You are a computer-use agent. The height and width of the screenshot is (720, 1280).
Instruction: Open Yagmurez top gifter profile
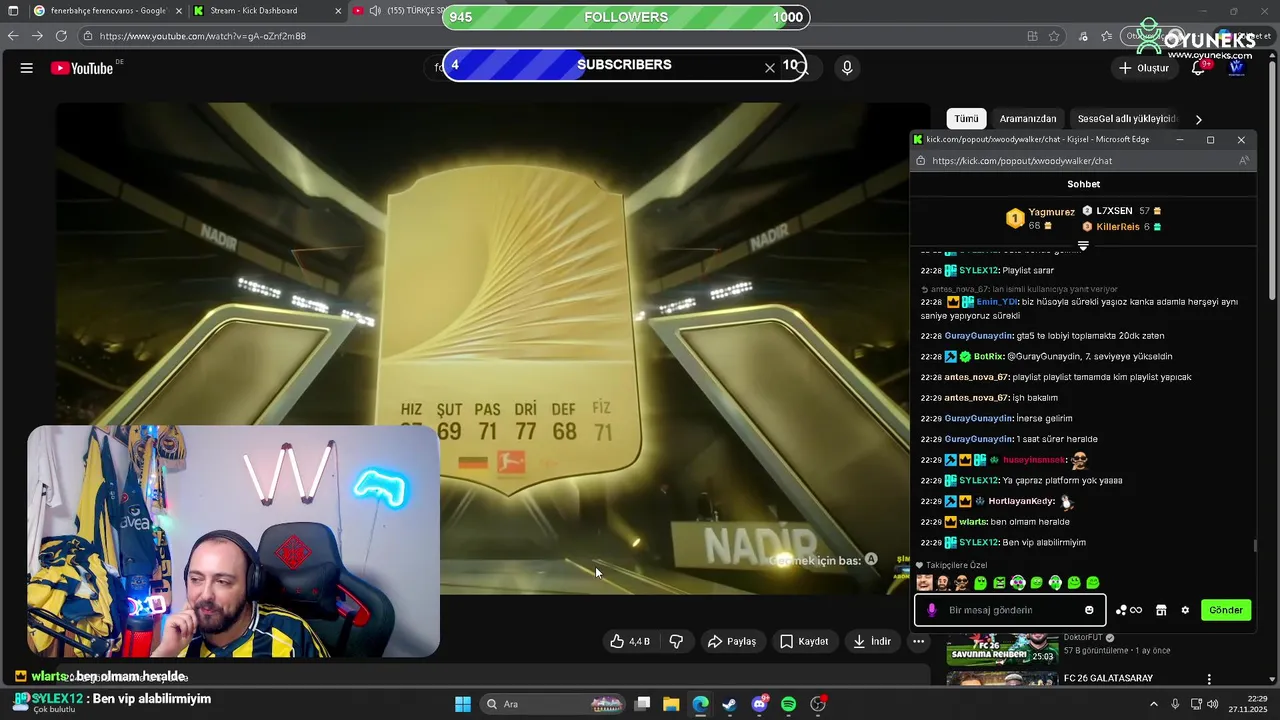pos(1040,218)
